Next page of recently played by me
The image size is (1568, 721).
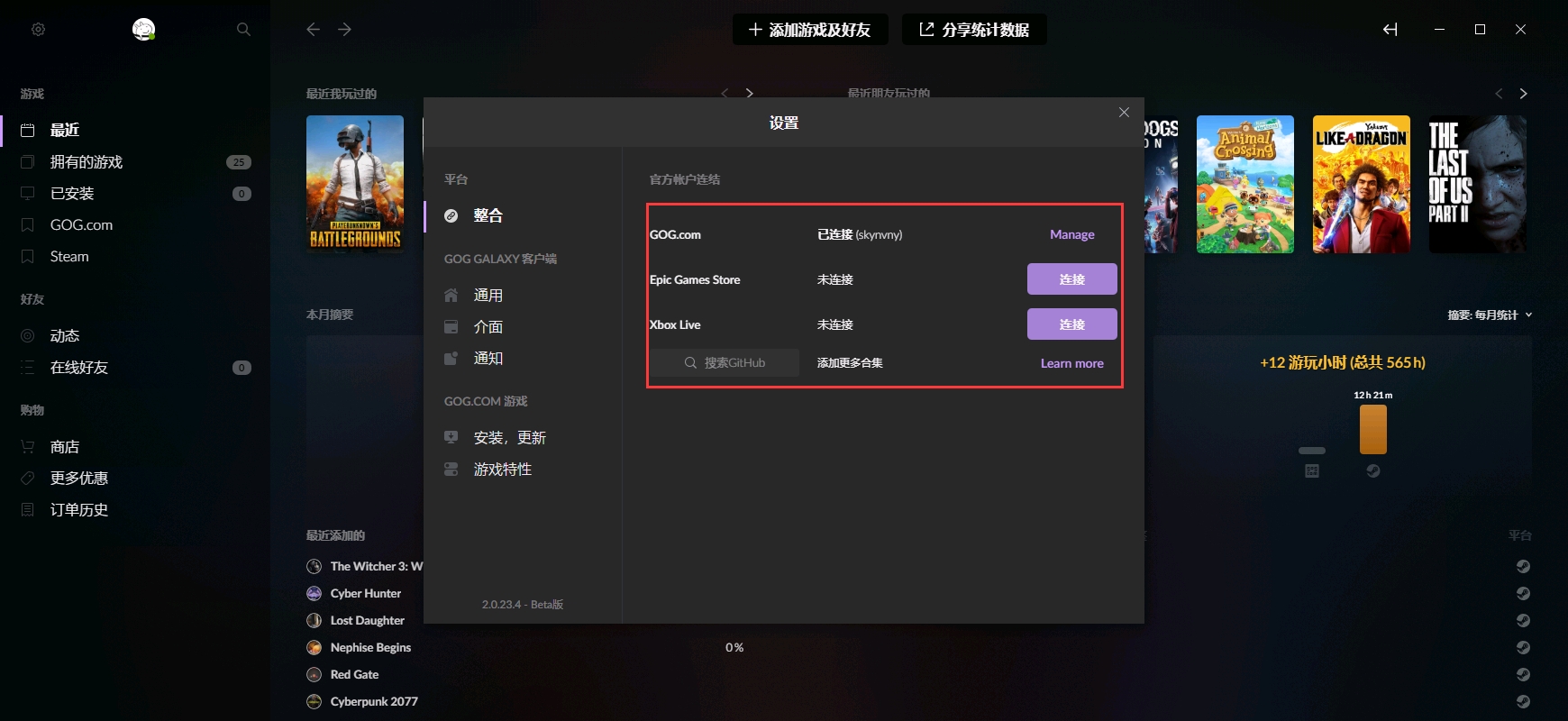point(749,93)
